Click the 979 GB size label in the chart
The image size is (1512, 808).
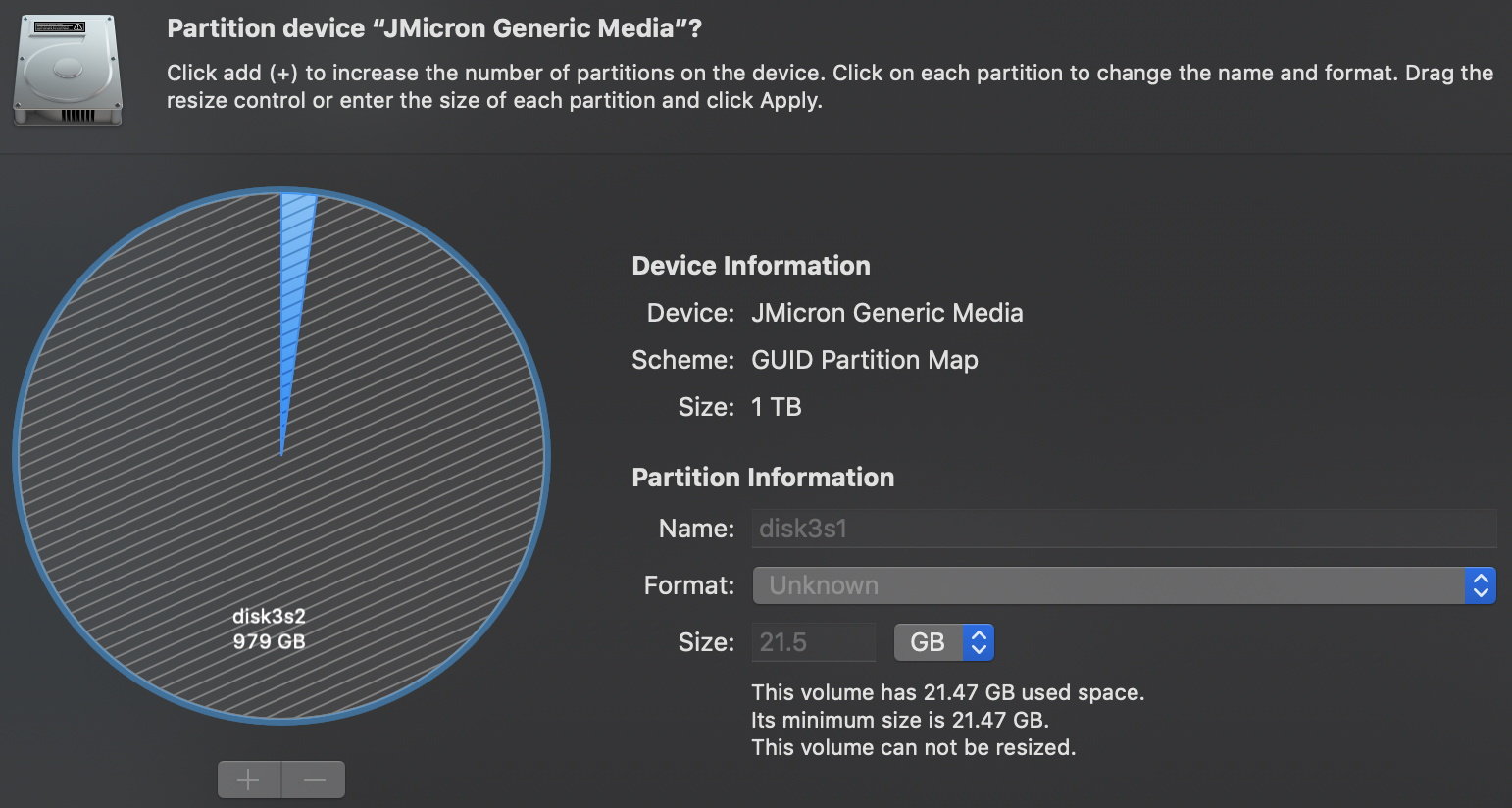(269, 641)
